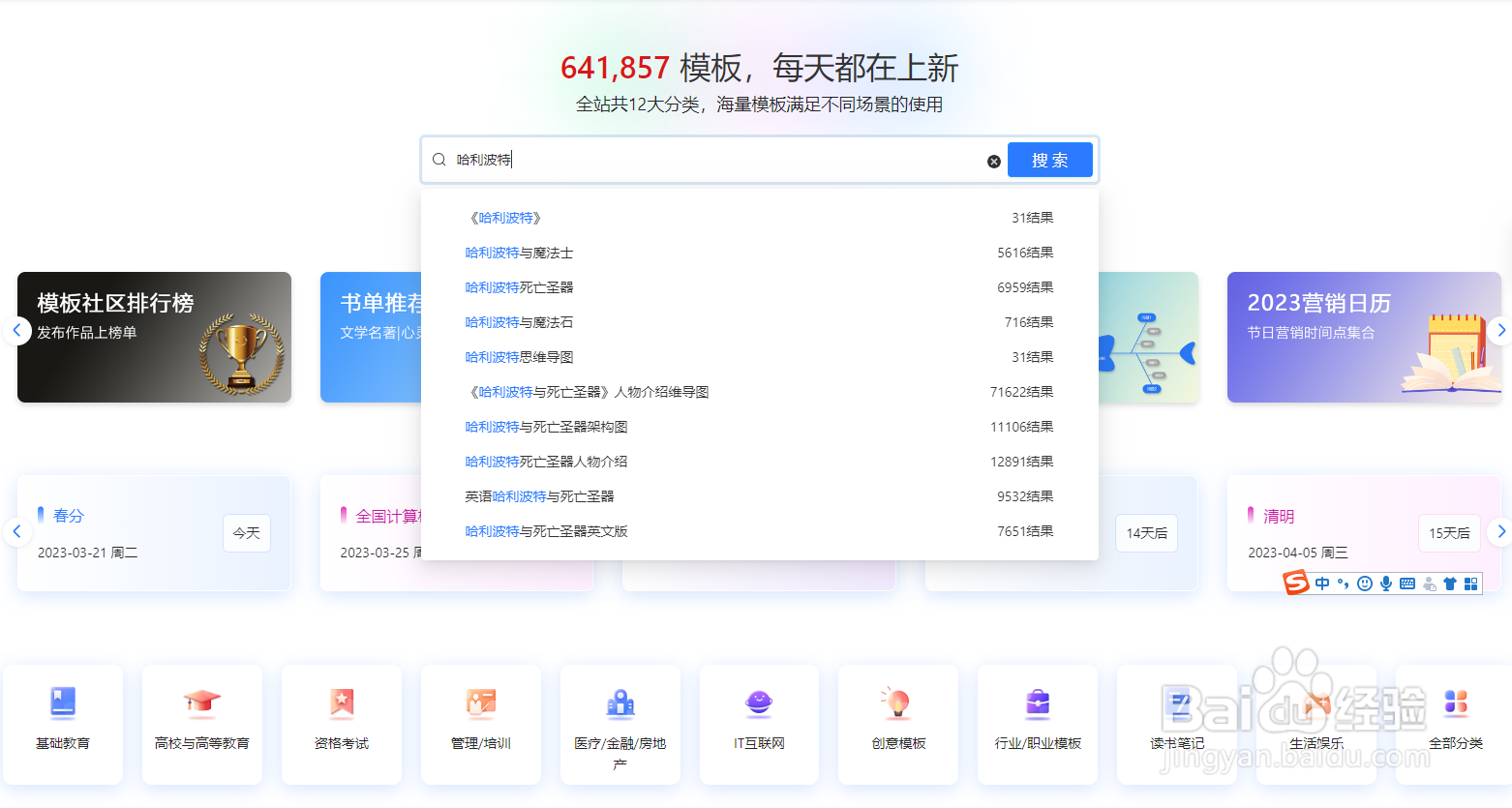The image size is (1512, 808).
Task: Click the 31结果 count beside 《哈利波特》
Action: click(1032, 218)
